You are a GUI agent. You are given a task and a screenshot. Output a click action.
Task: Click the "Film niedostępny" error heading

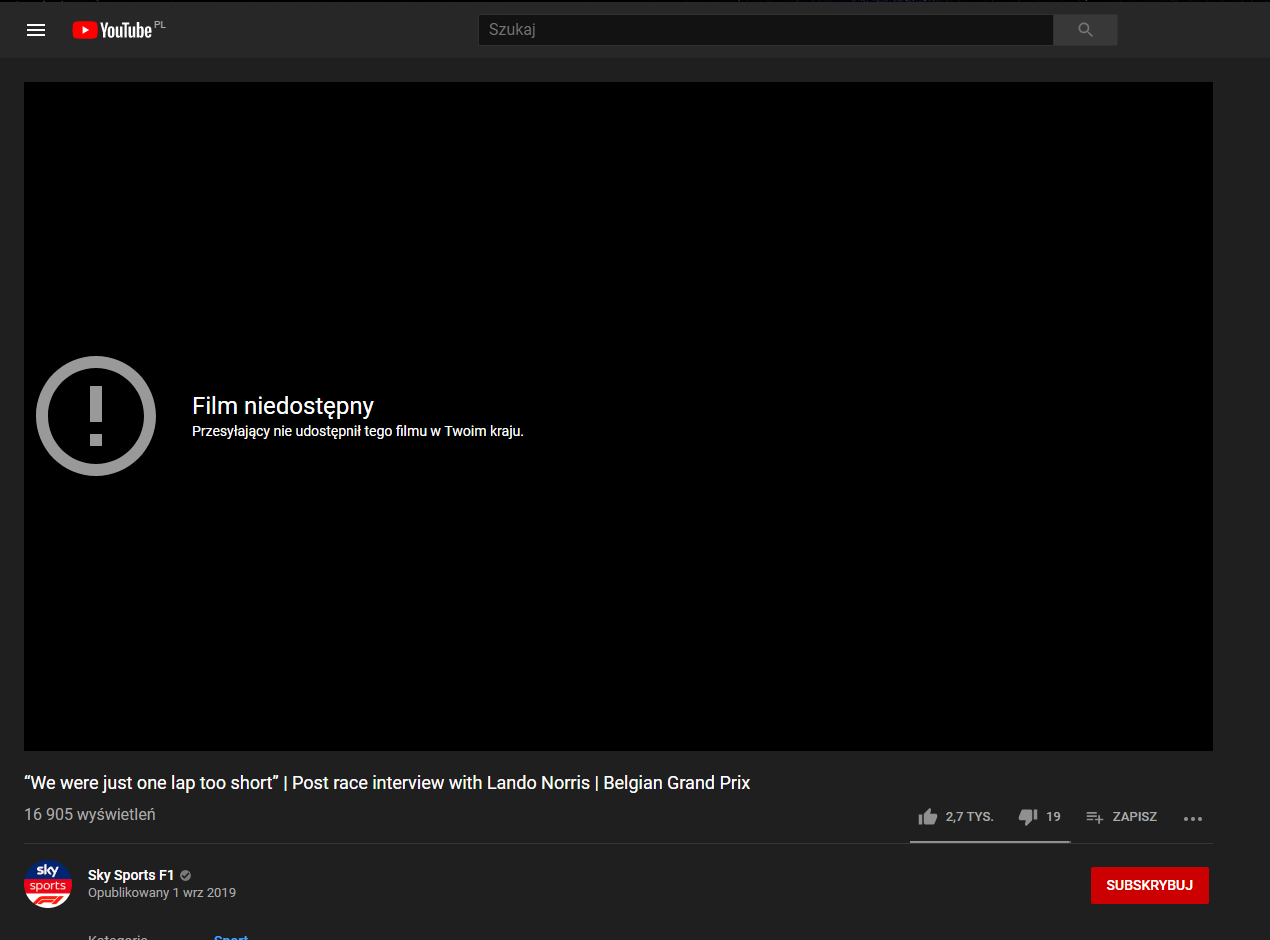coord(283,406)
